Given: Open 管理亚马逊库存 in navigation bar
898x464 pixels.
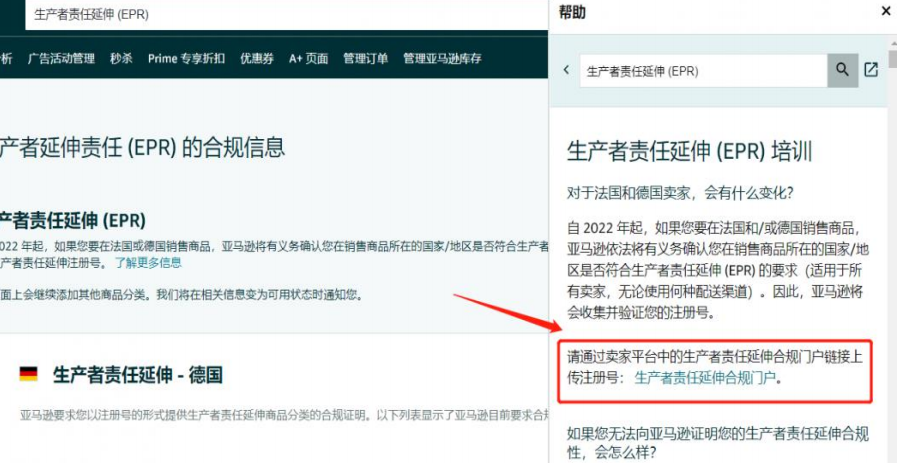Looking at the screenshot, I should click(x=442, y=58).
